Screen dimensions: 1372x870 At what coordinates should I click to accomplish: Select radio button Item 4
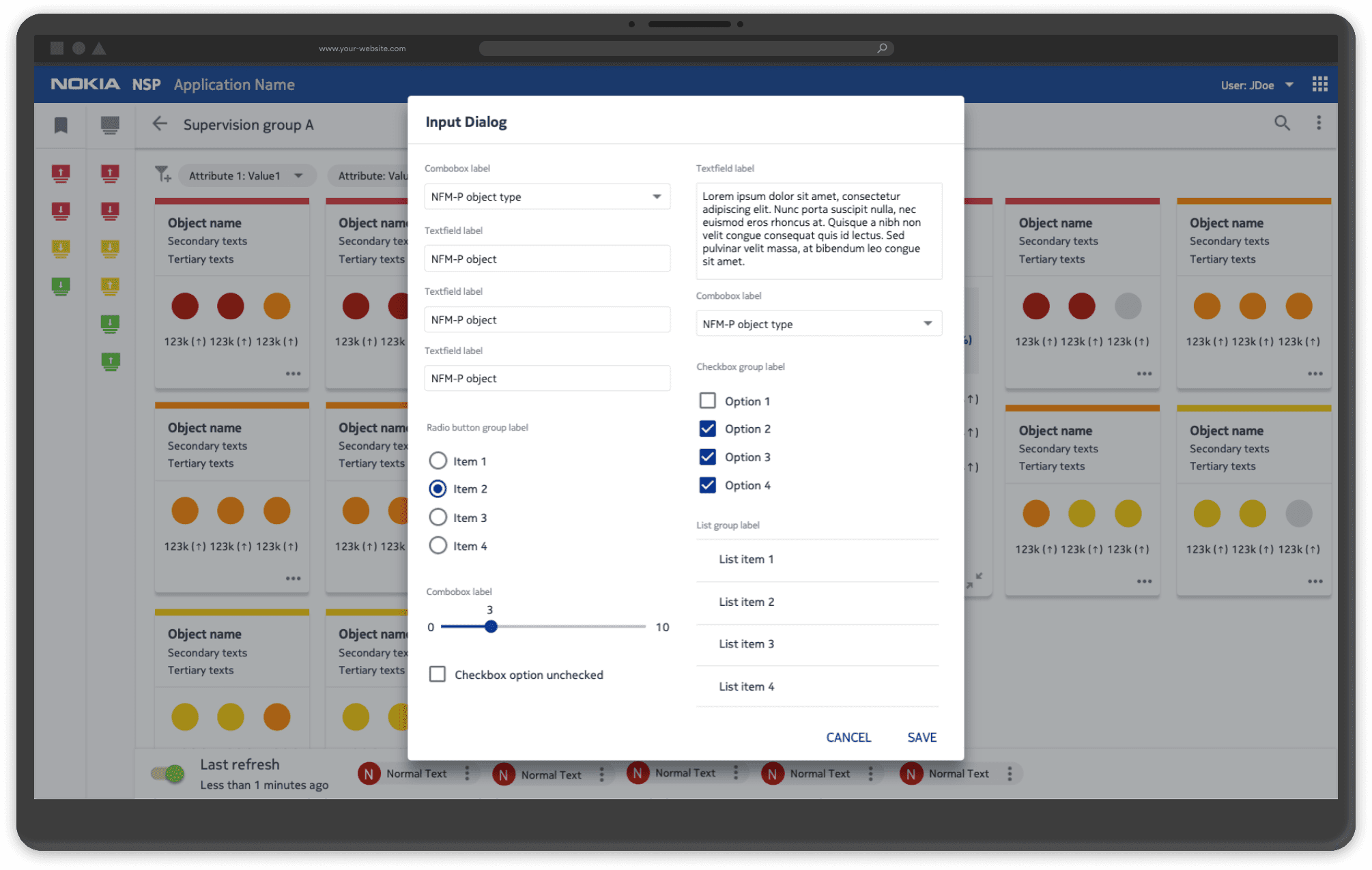438,545
